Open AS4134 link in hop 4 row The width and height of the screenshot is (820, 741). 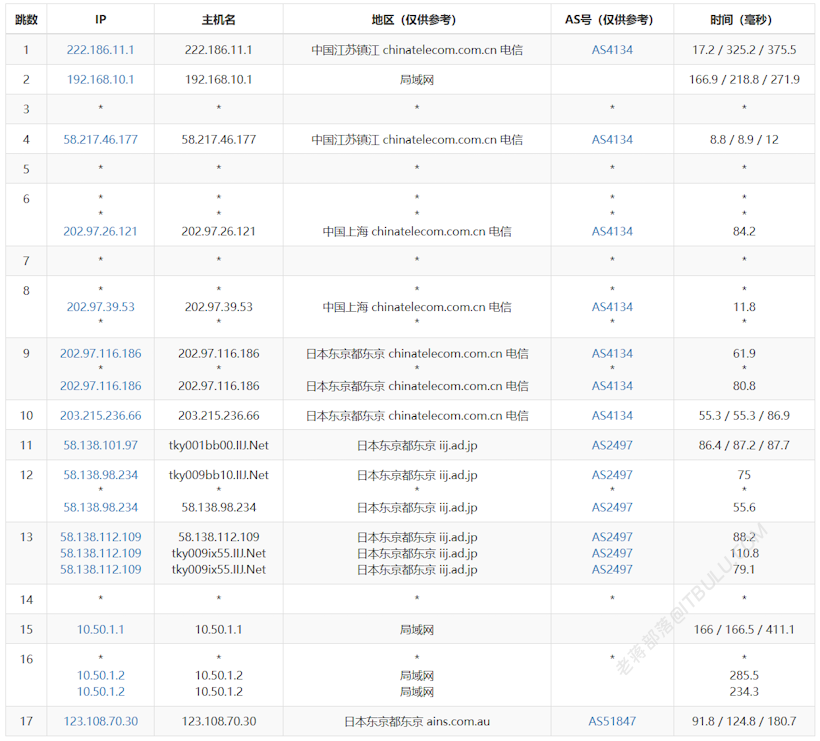coord(612,140)
